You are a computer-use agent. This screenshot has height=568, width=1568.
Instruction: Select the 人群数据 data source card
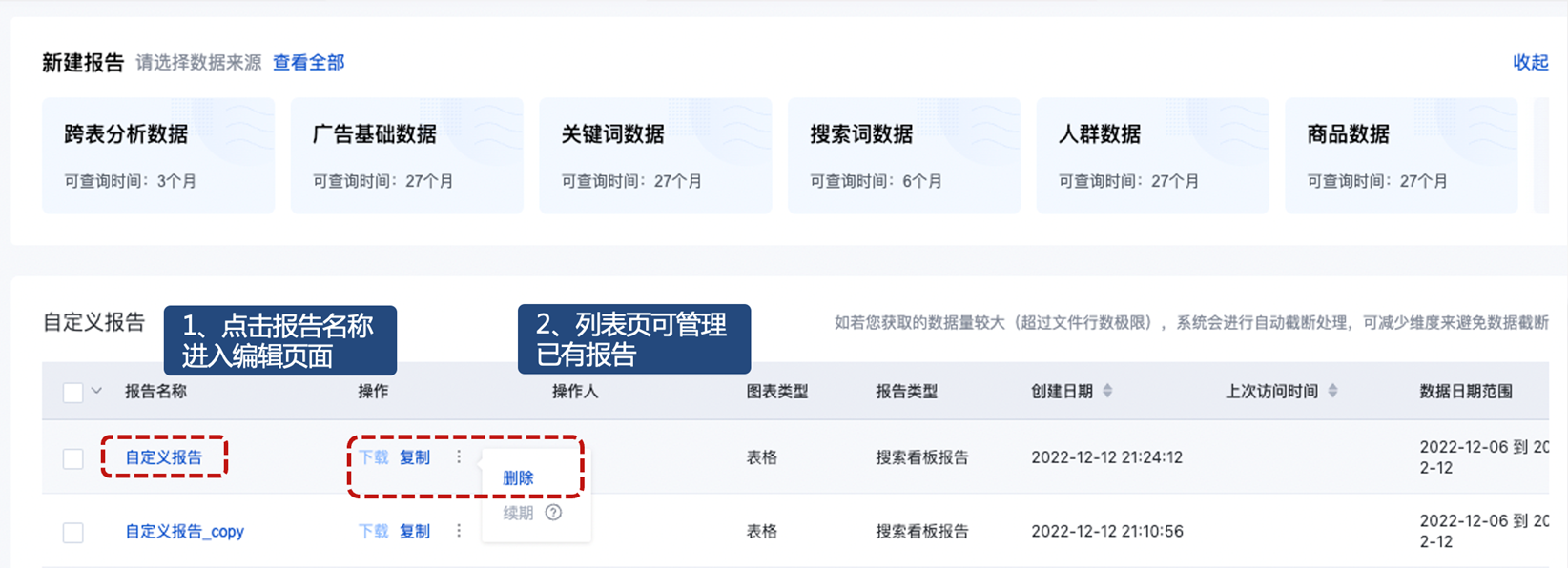[1152, 155]
